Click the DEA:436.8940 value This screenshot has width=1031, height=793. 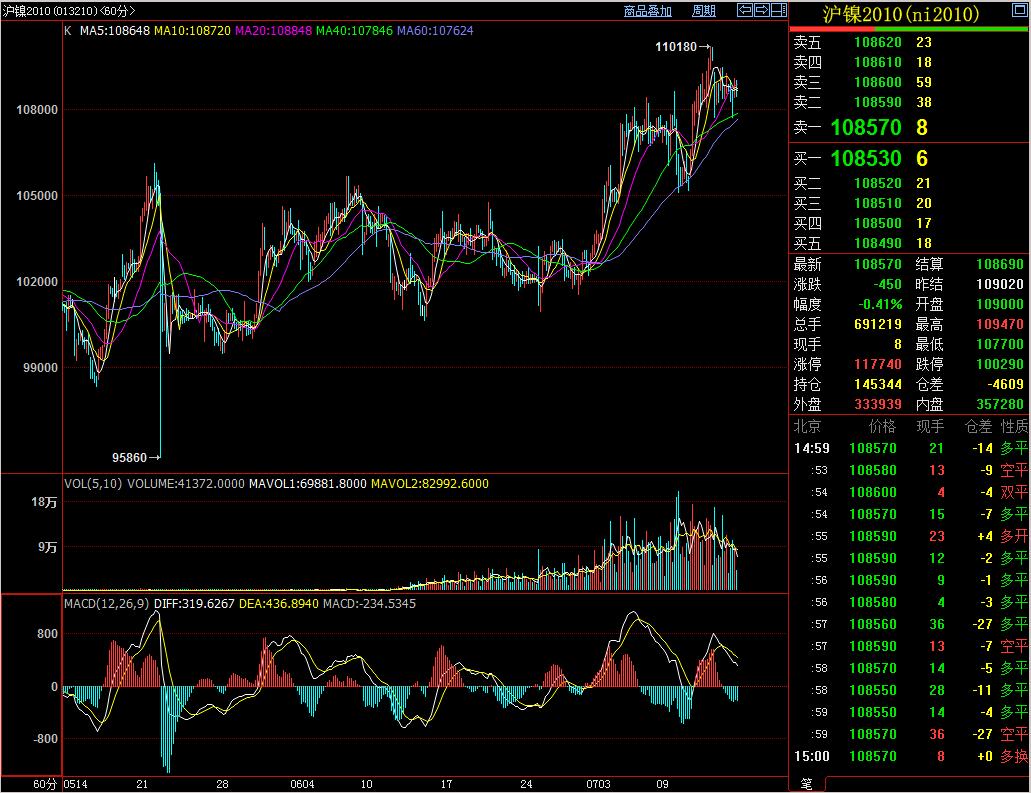point(278,604)
